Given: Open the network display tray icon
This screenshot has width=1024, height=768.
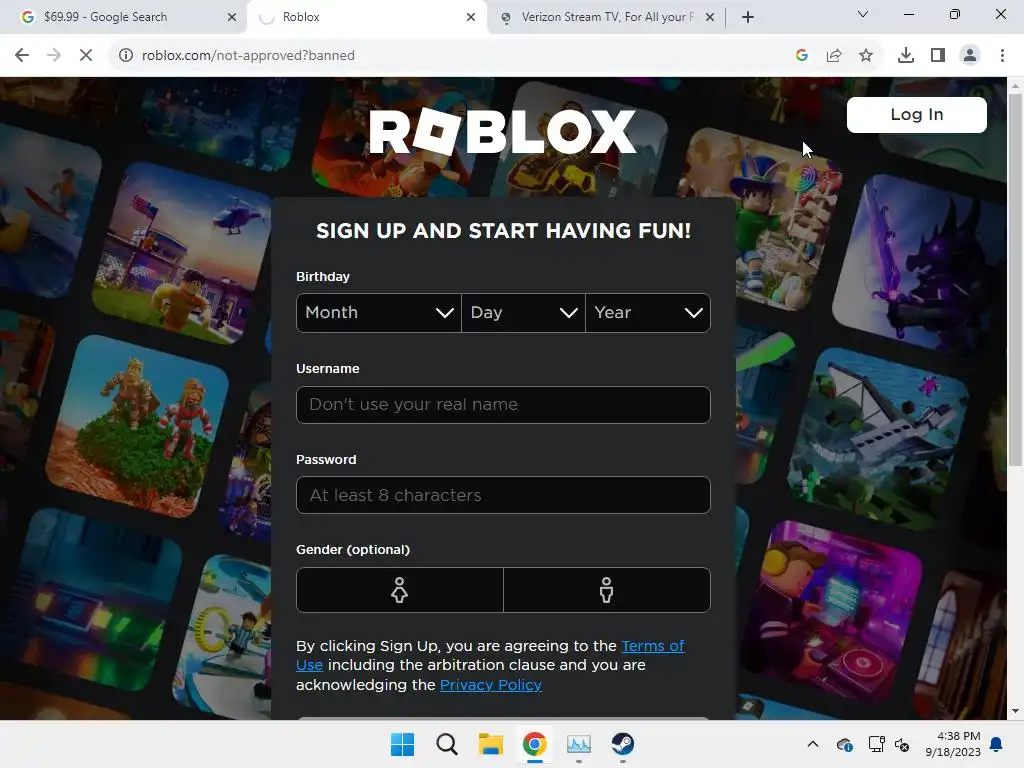Looking at the screenshot, I should point(876,744).
